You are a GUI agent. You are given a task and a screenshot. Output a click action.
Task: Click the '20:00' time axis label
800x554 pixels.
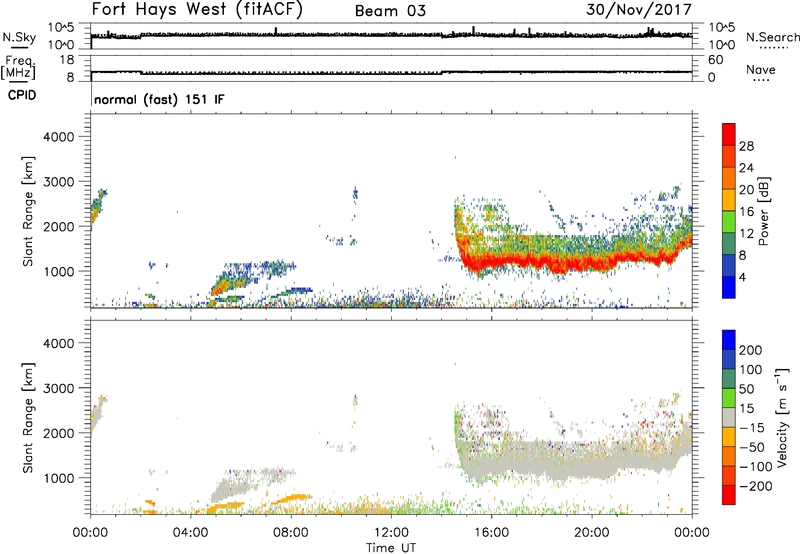click(x=591, y=533)
